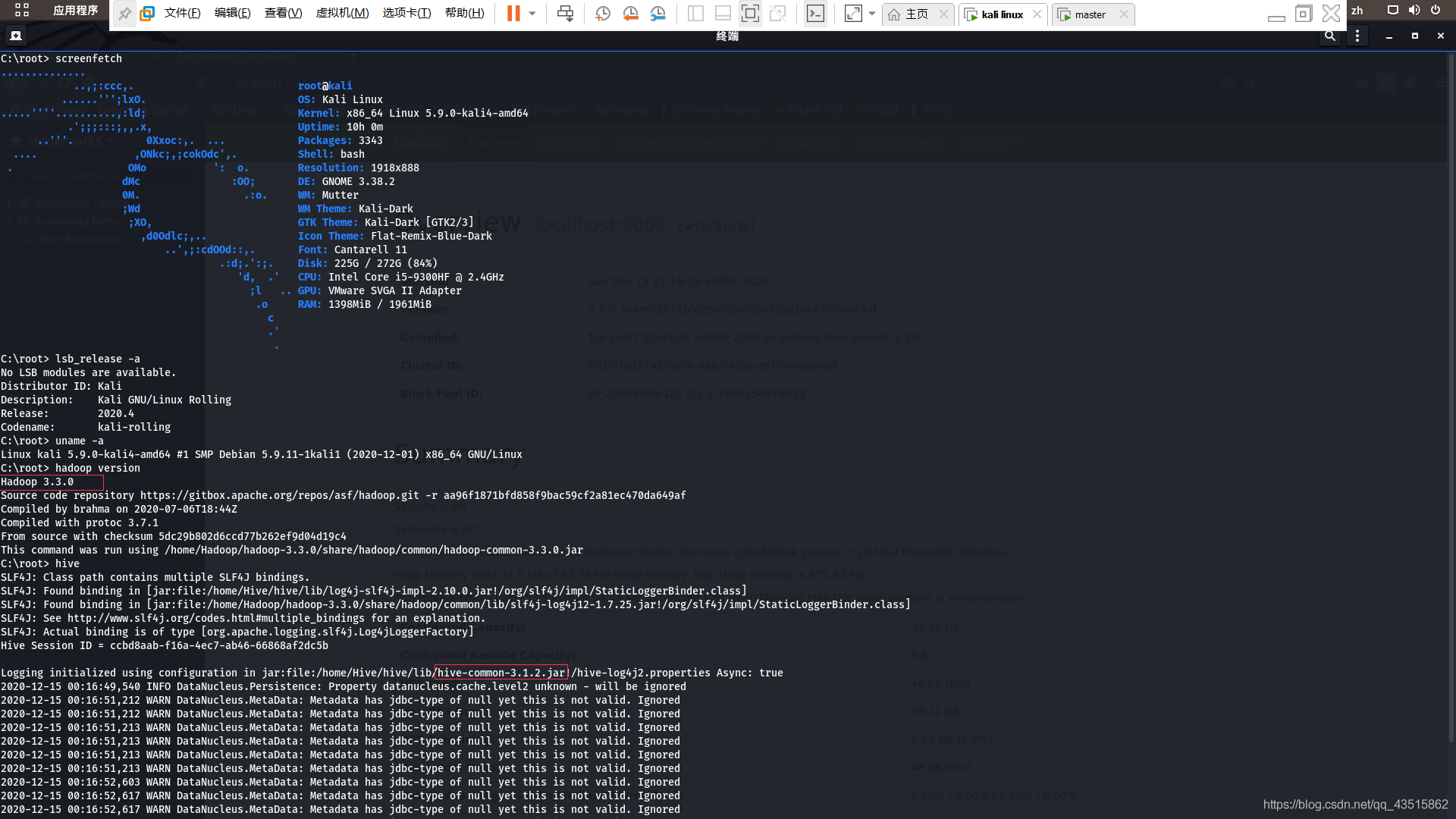
Task: Search in the terminal with magnifier icon
Action: [x=1330, y=36]
